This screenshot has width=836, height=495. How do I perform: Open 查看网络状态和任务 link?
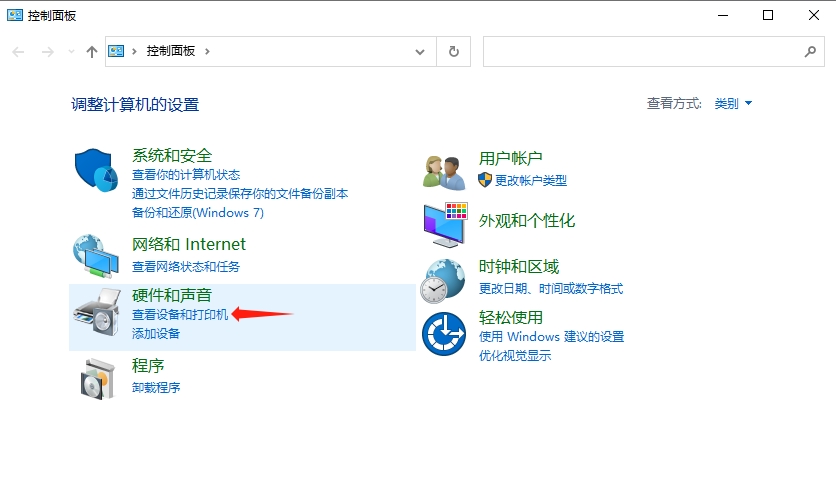click(x=186, y=266)
